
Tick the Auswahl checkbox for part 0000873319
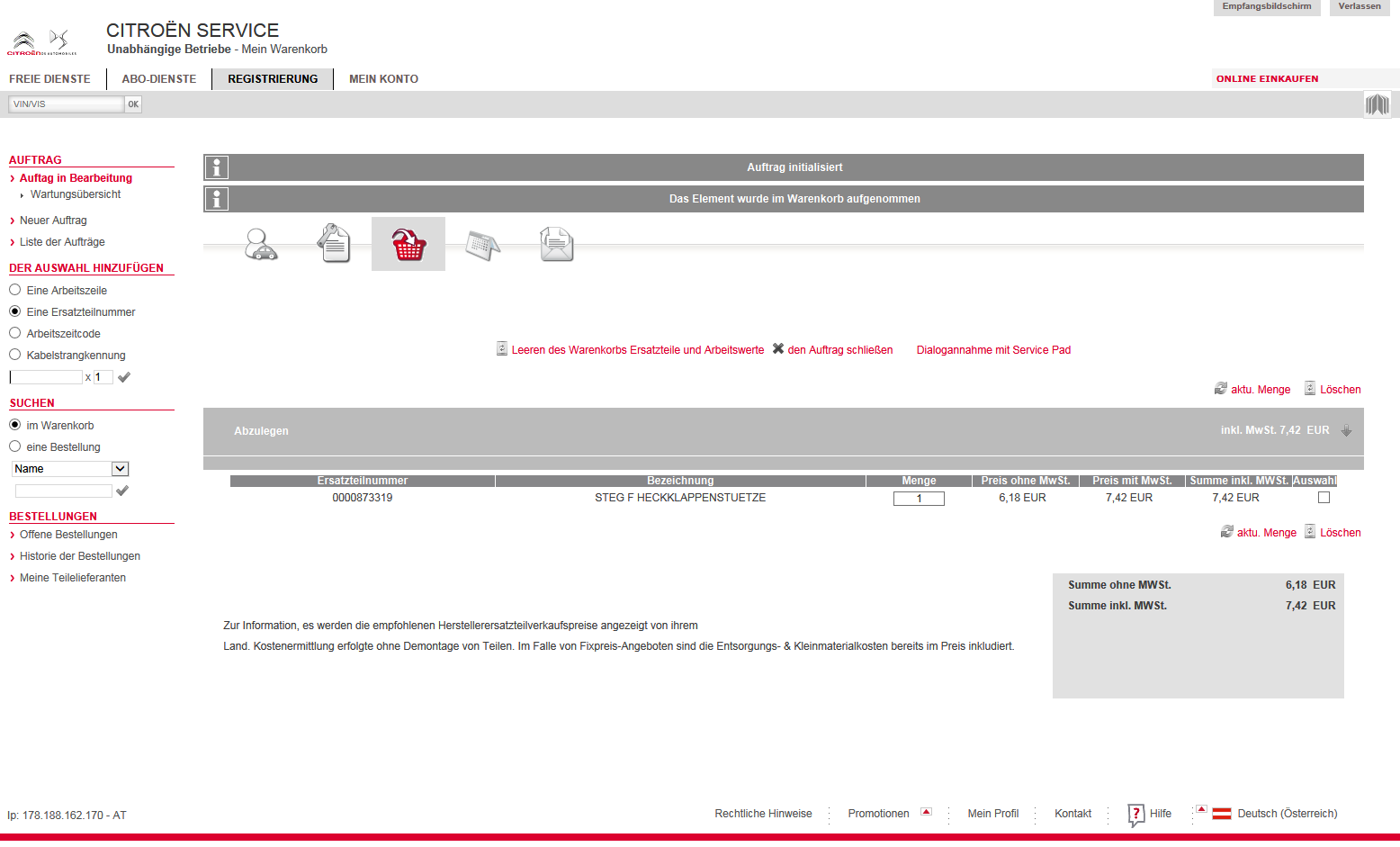[1324, 498]
